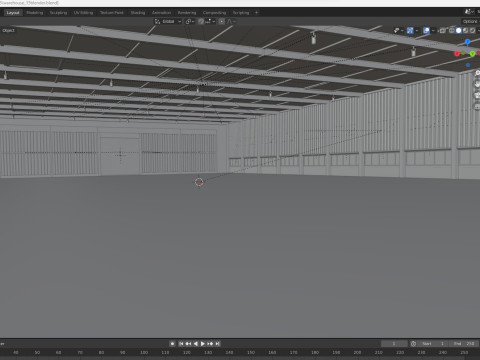This screenshot has height=360, width=480.
Task: Switch to the Animation workspace tab
Action: [x=161, y=13]
